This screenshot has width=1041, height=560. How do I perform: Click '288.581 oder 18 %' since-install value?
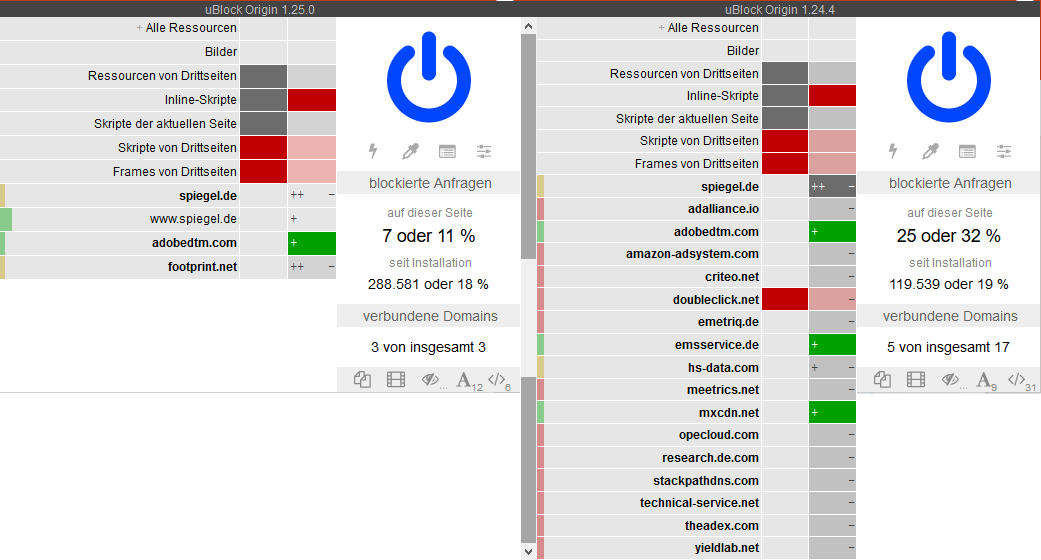pyautogui.click(x=428, y=284)
